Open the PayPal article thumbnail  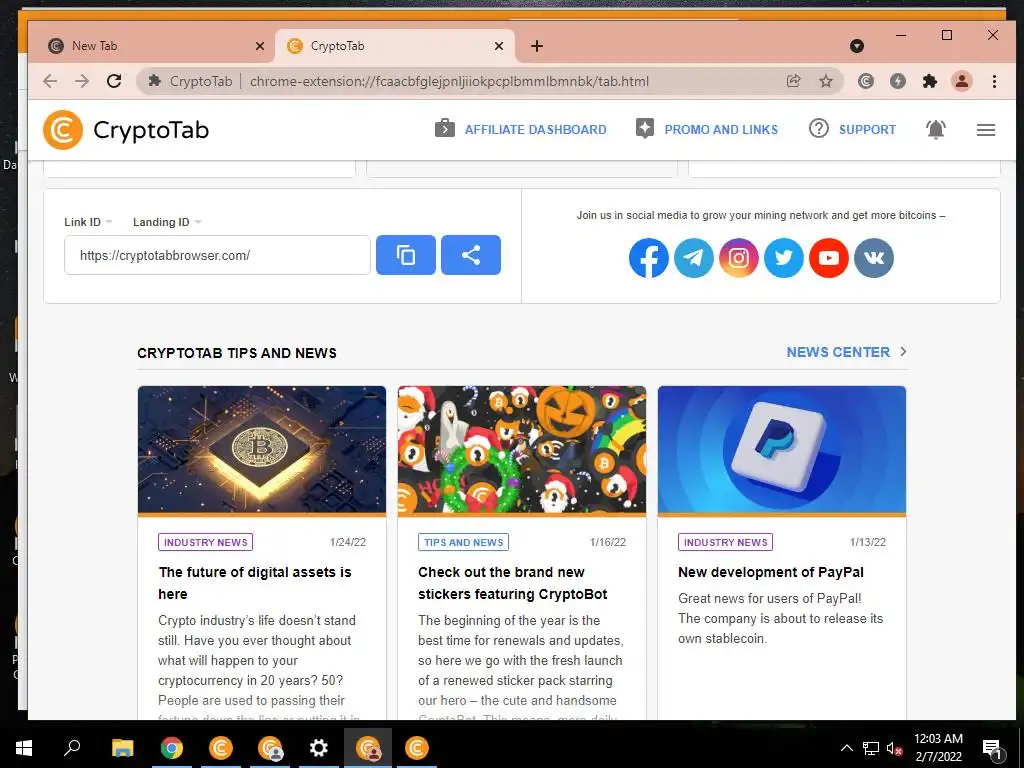[782, 449]
